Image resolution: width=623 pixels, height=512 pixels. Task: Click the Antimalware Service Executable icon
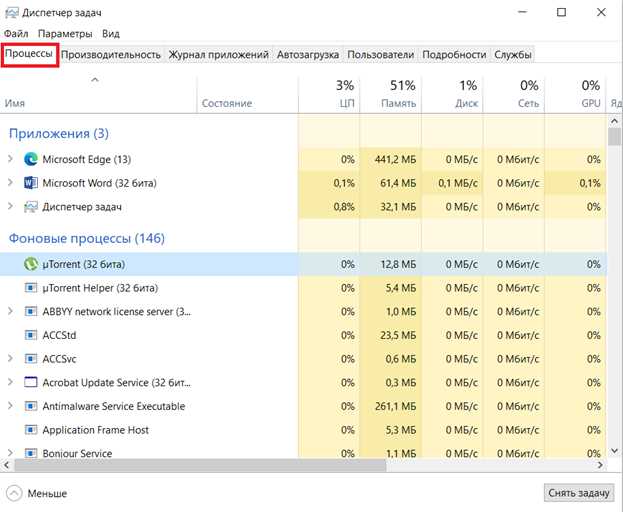coord(31,406)
